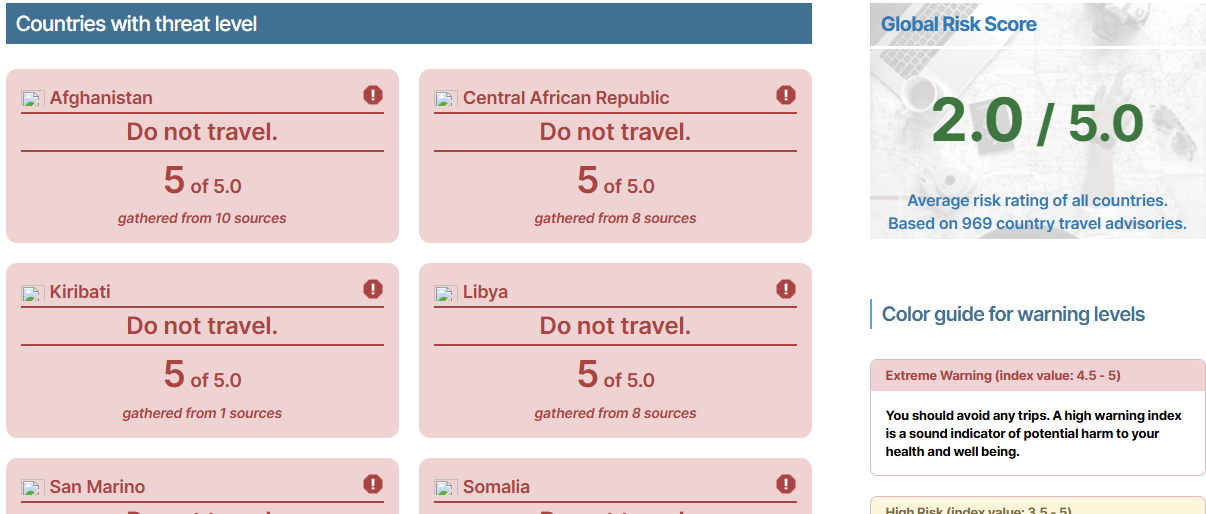Screen dimensions: 1206x514
Task: Click the Global Risk Score heading
Action: [x=959, y=24]
